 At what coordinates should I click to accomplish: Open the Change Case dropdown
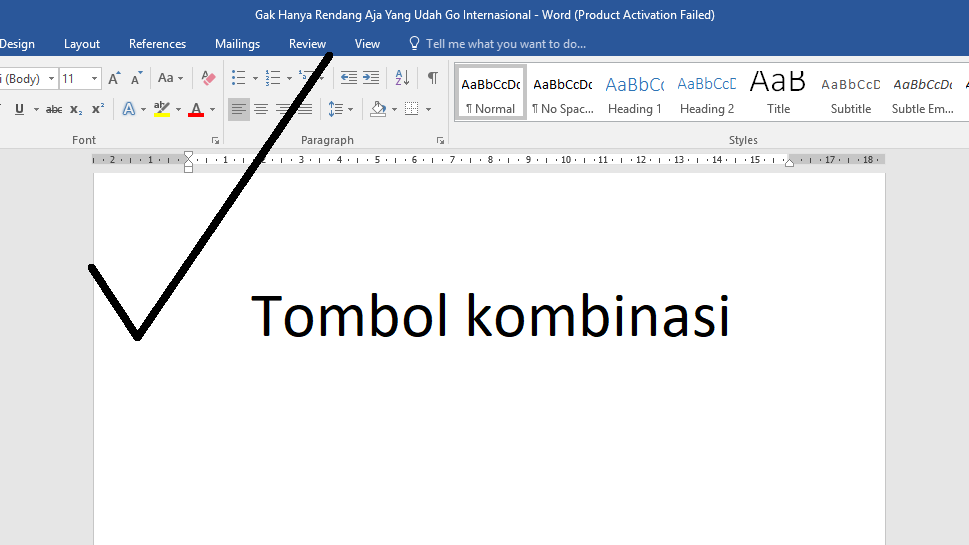(x=171, y=78)
